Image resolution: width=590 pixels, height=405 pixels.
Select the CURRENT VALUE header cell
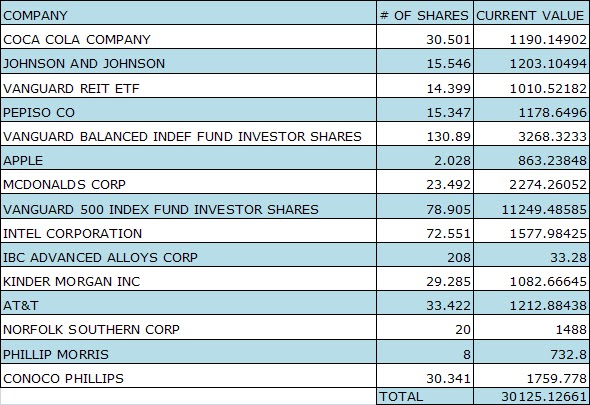[x=531, y=13]
